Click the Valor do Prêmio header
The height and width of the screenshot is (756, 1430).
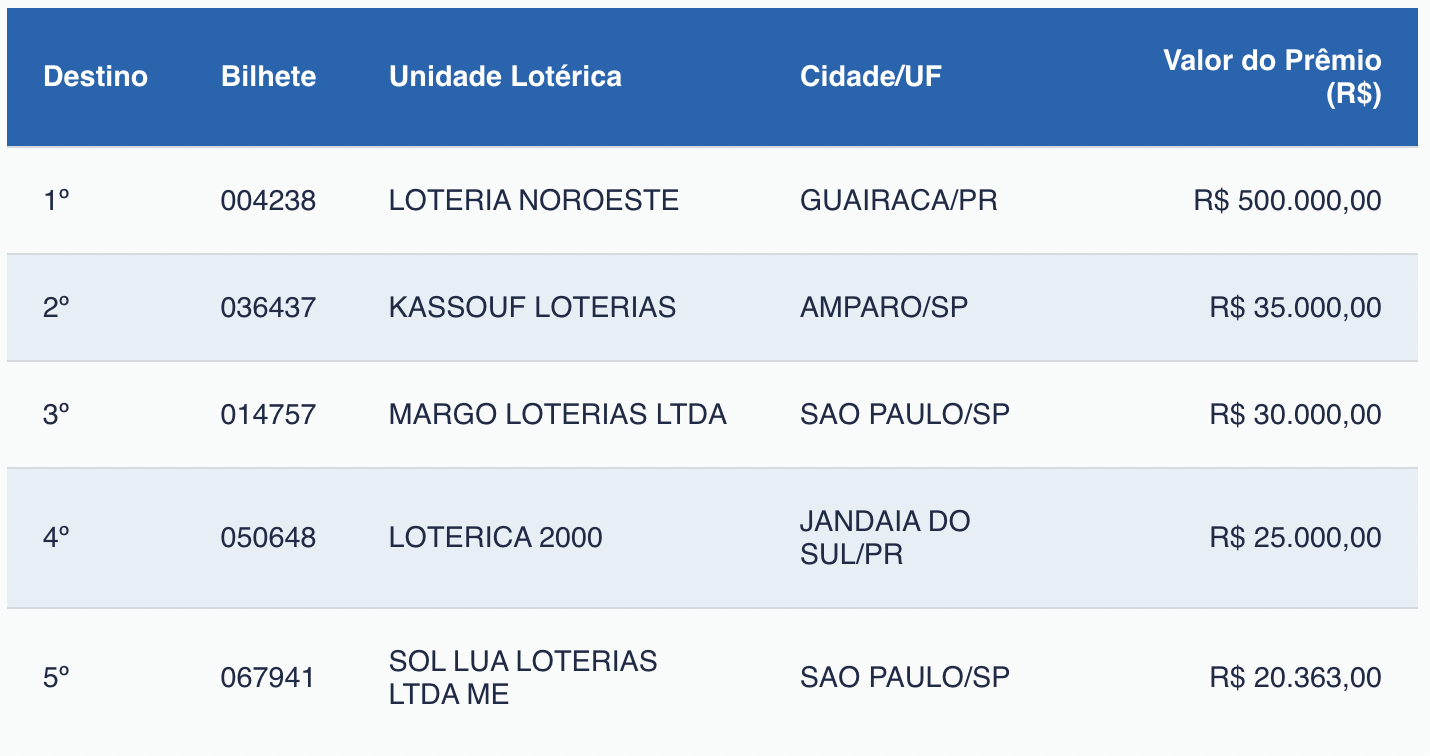(1271, 77)
